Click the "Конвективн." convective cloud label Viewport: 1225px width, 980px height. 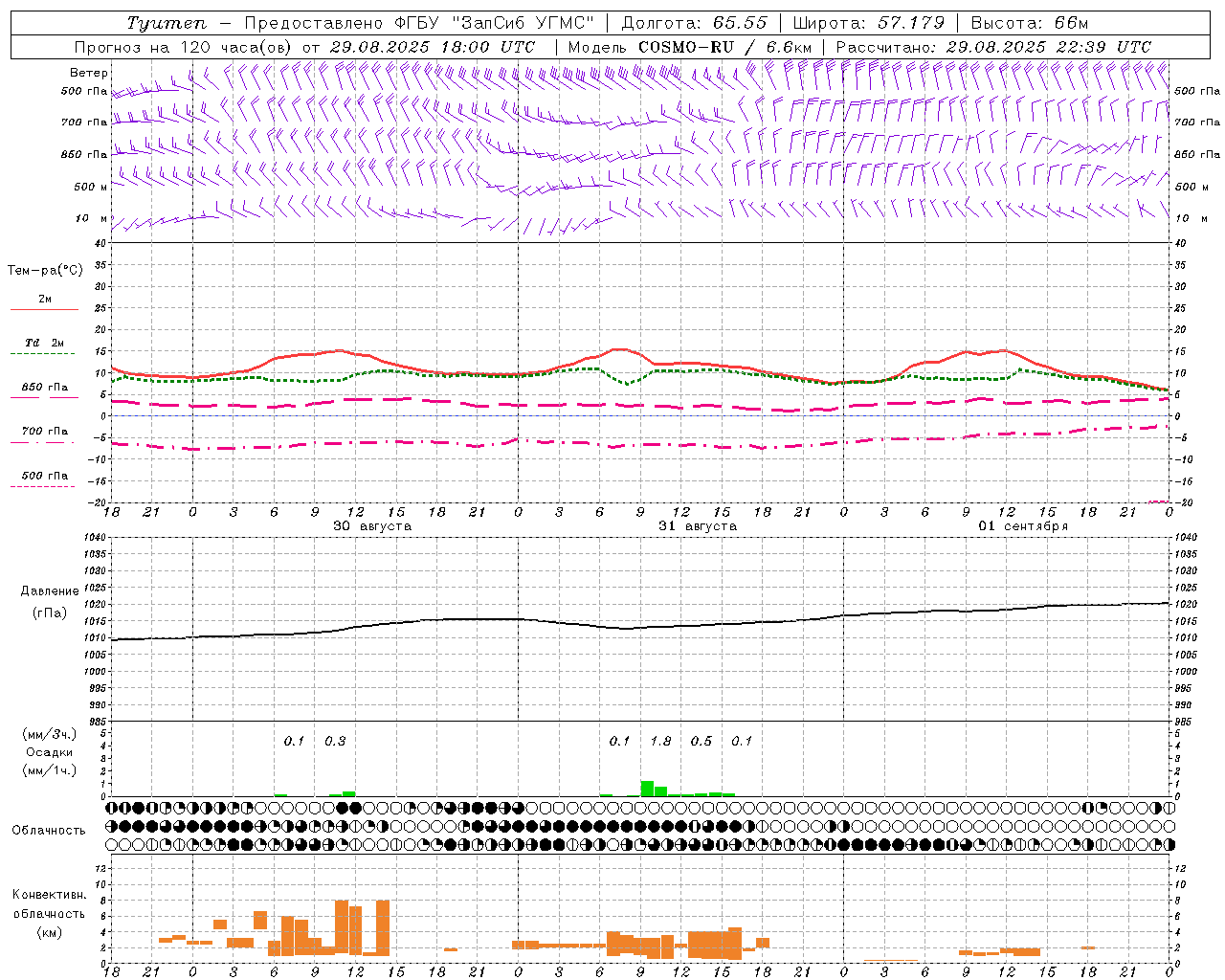point(49,895)
